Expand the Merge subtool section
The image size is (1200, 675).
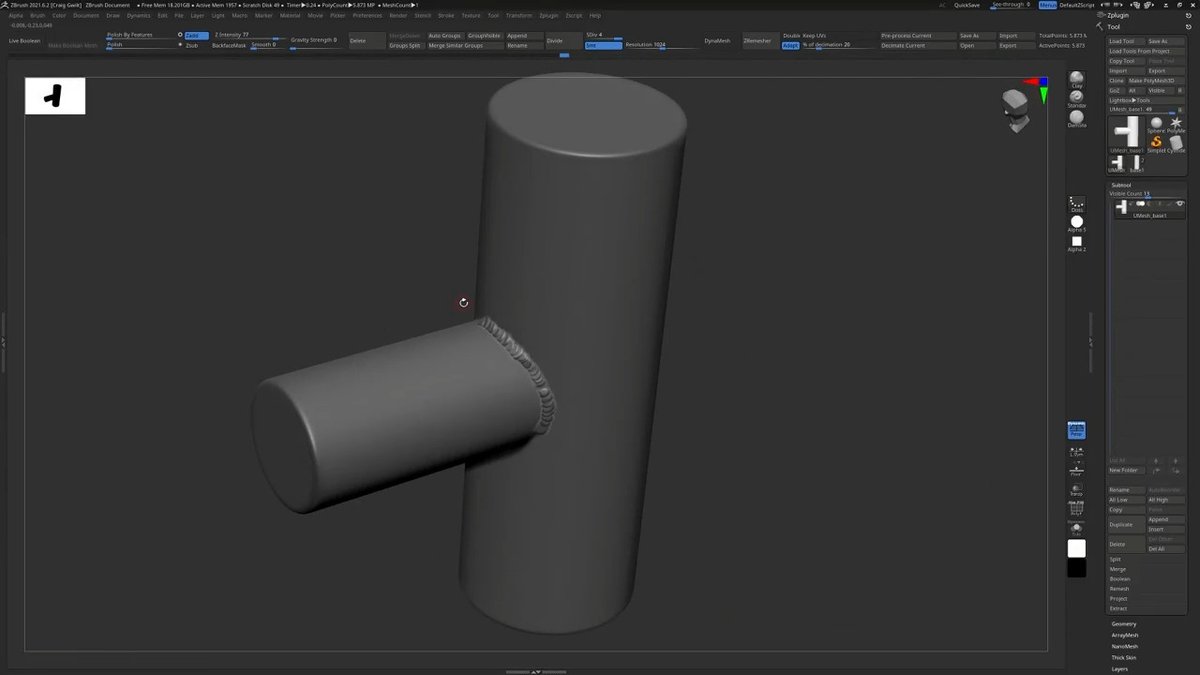(x=1117, y=569)
